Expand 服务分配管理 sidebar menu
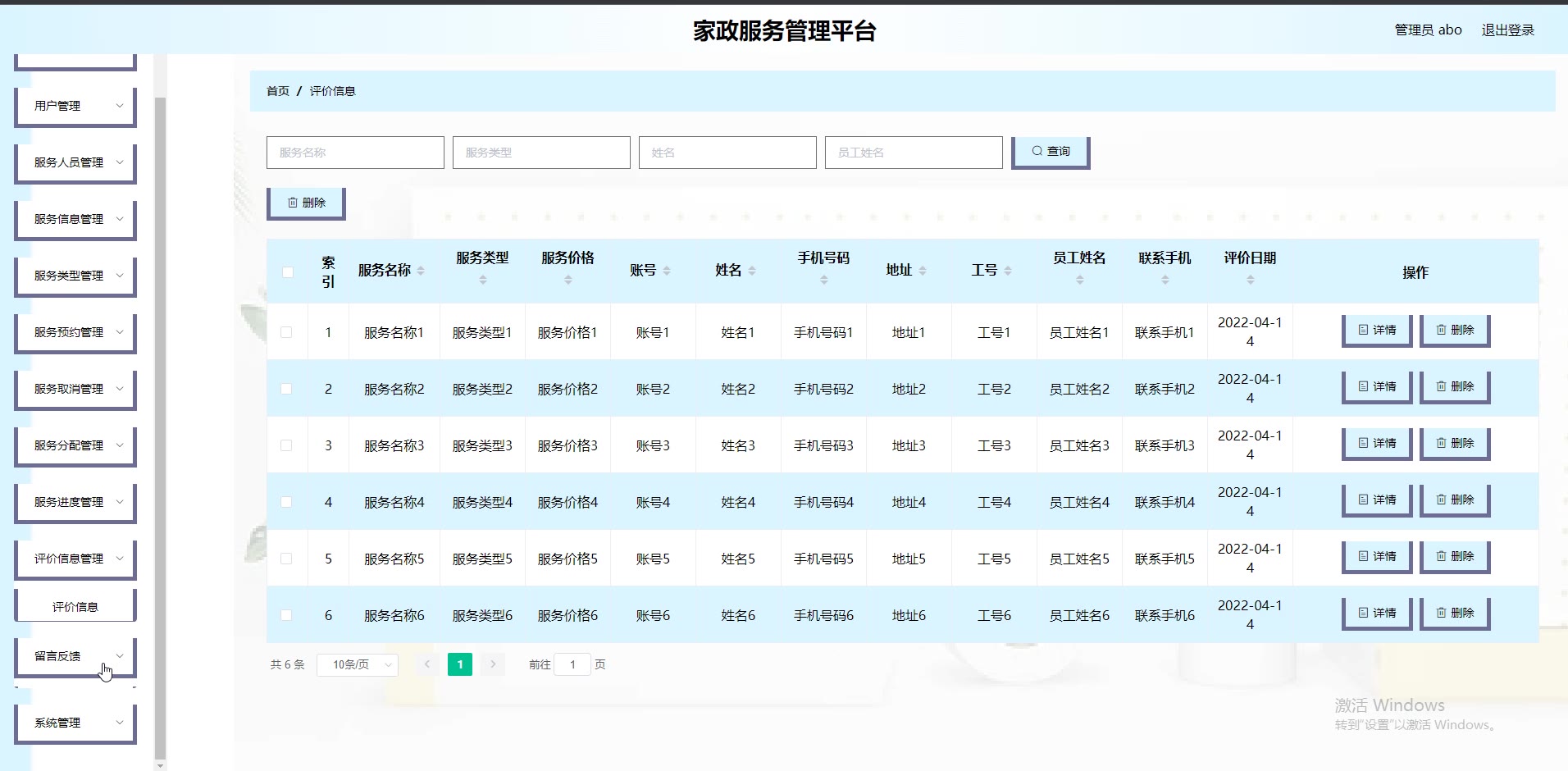Screen dimensions: 1568x771 pyautogui.click(x=75, y=446)
